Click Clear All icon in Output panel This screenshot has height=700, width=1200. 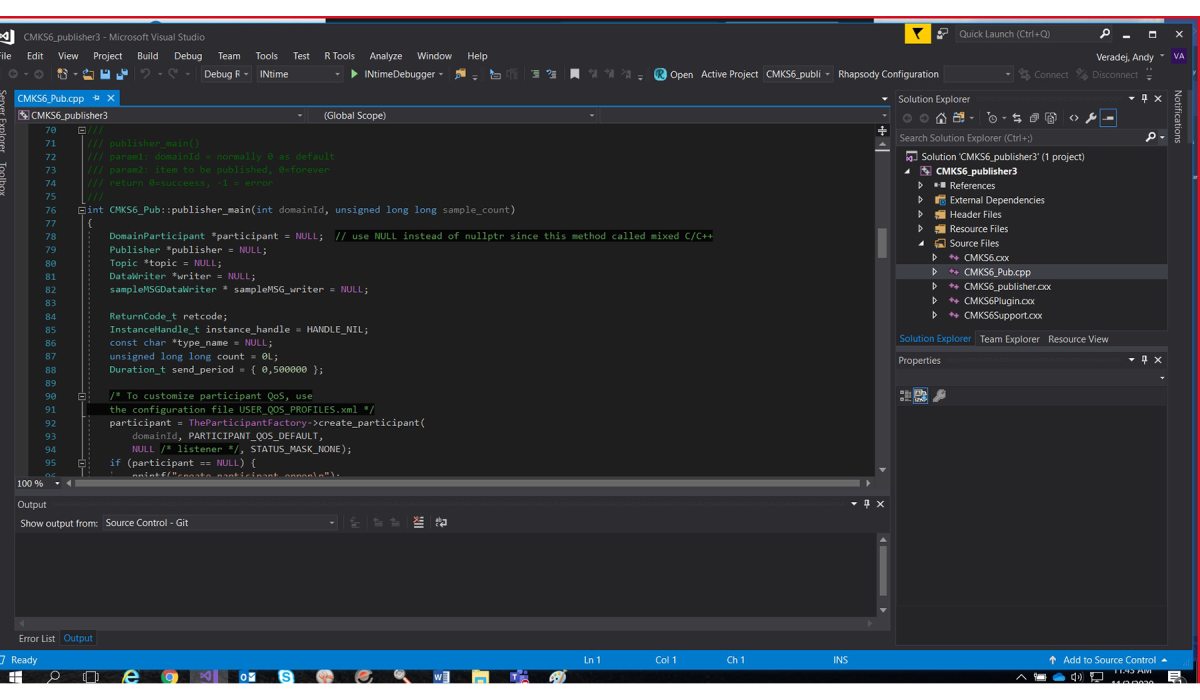[x=418, y=523]
